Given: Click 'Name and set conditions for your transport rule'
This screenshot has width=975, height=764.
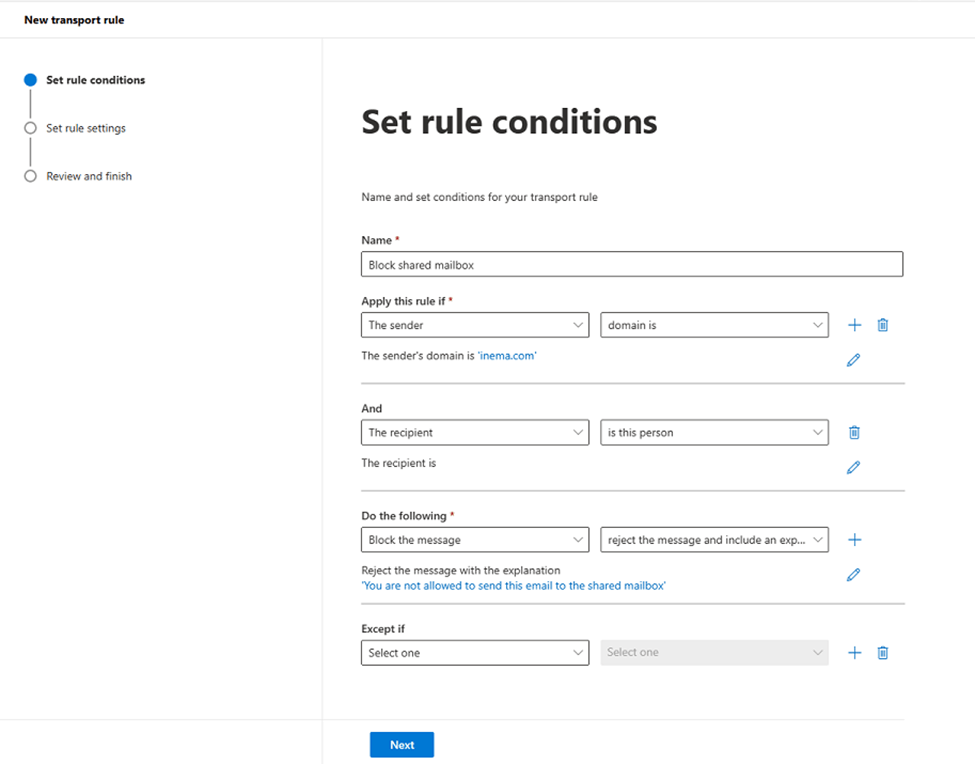Looking at the screenshot, I should point(479,197).
